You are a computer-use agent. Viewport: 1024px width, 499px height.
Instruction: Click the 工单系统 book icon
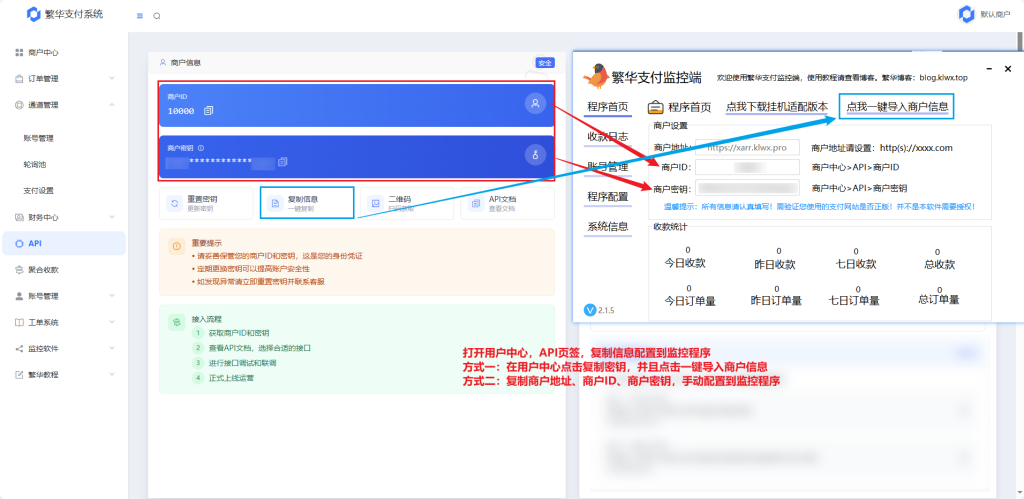point(19,322)
